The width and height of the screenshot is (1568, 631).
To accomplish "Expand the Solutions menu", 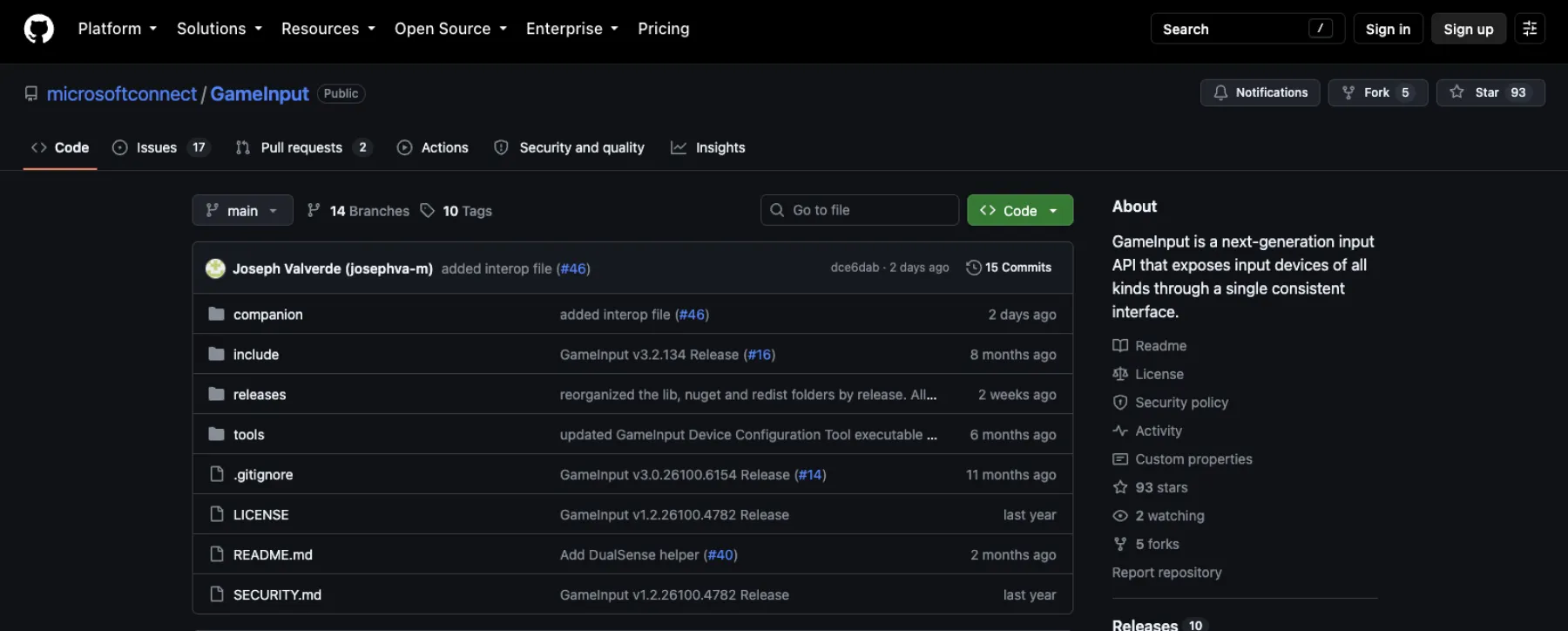I will tap(220, 29).
